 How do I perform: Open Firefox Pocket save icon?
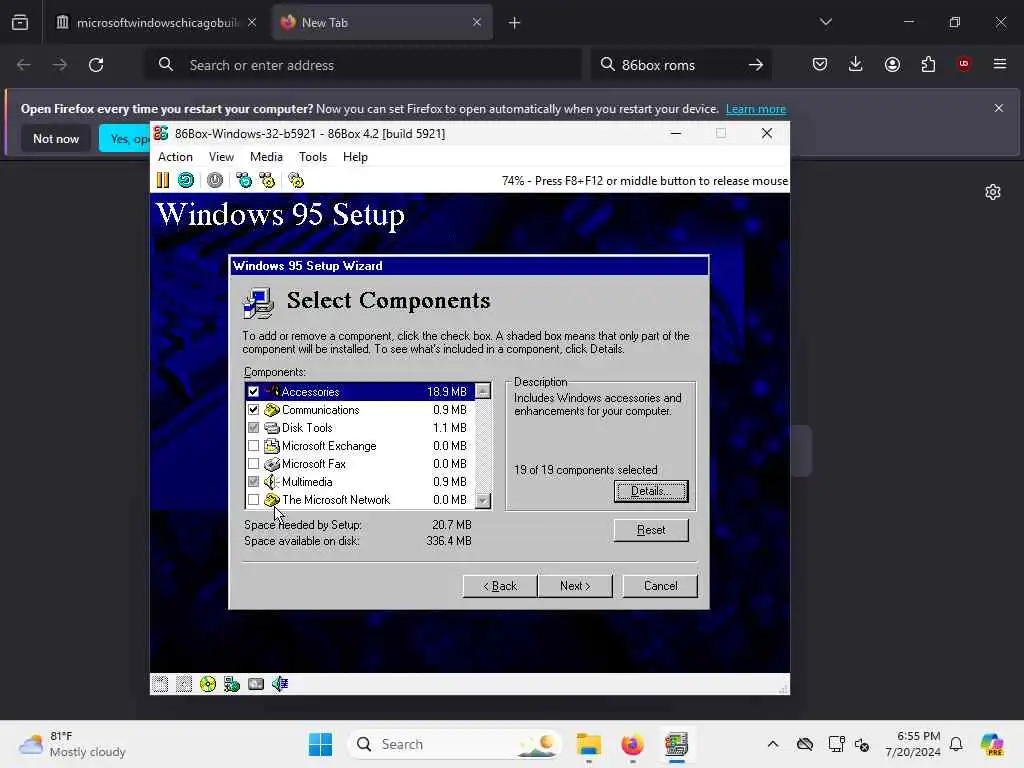(x=820, y=64)
